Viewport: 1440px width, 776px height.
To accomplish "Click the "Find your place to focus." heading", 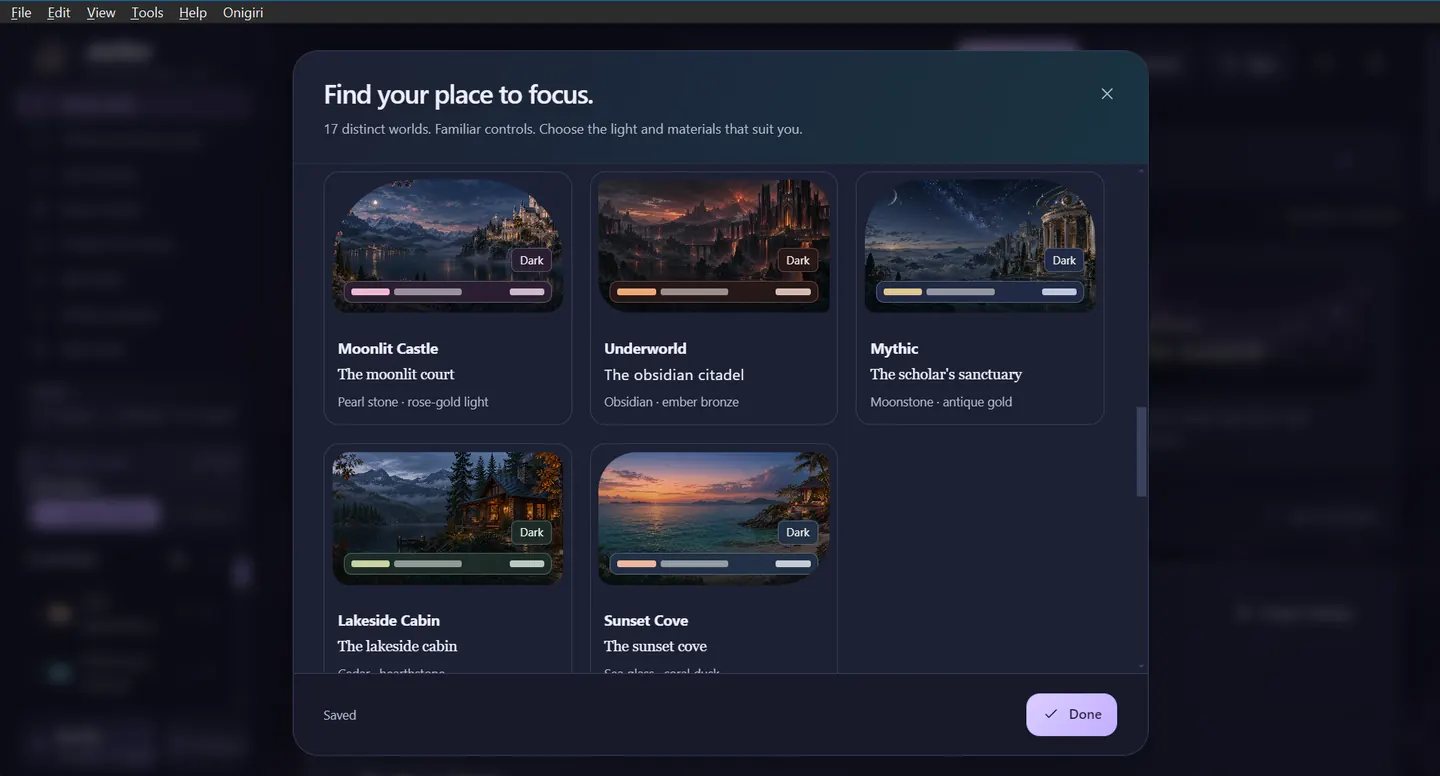I will click(x=458, y=94).
